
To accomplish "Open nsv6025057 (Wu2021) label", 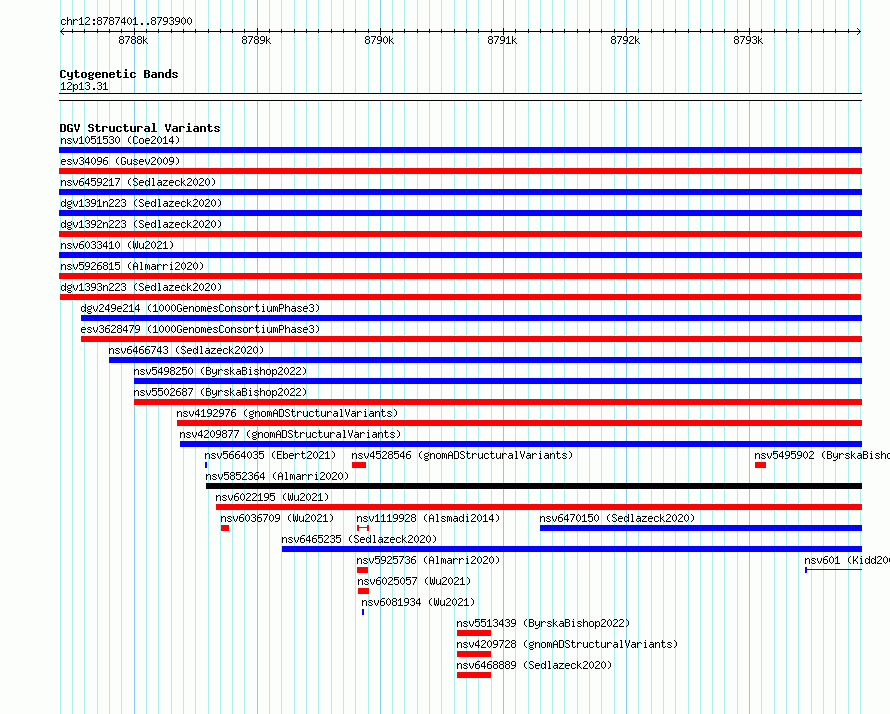I will click(x=414, y=581).
